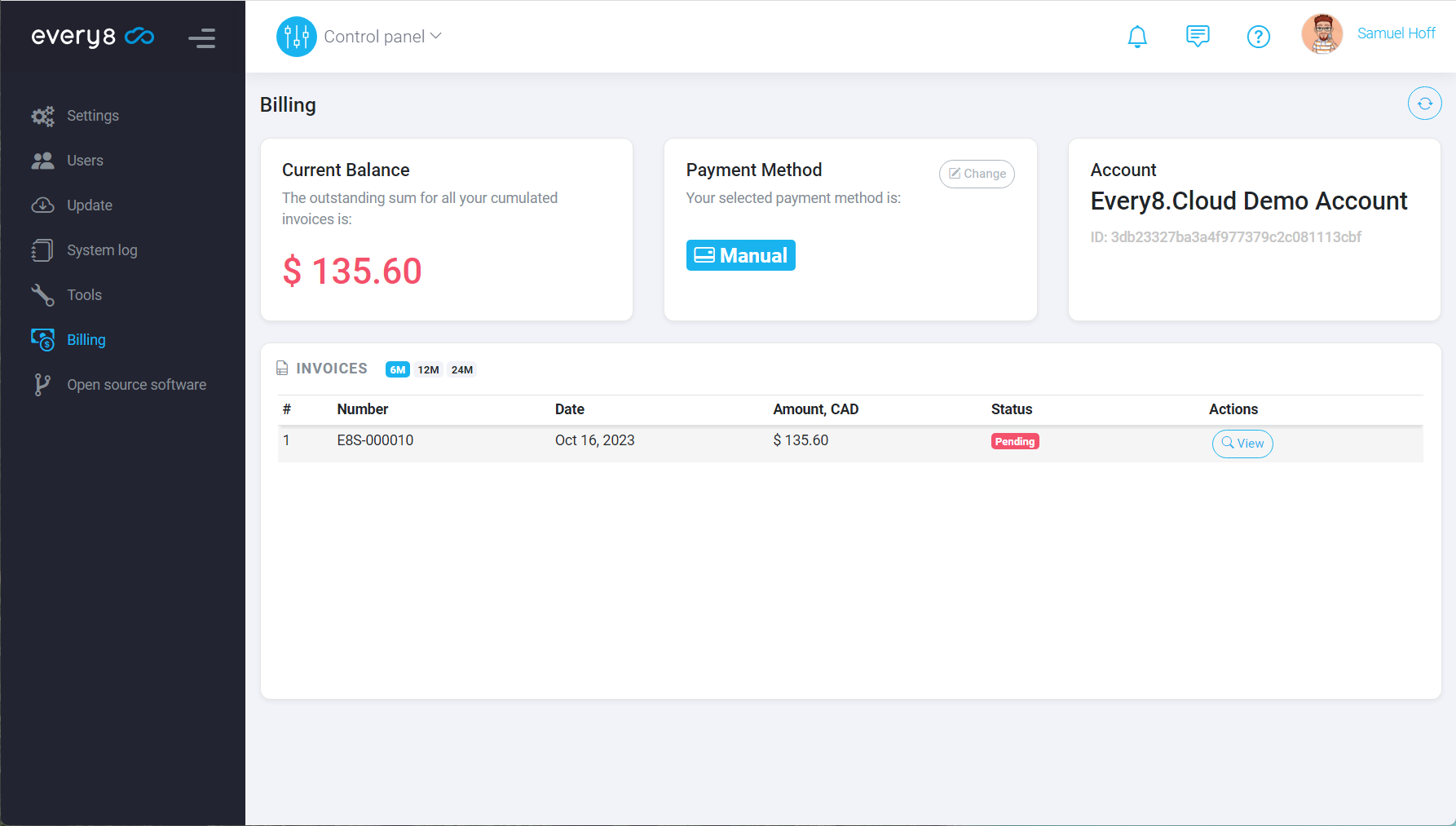1456x826 pixels.
Task: Refresh the billing page with the refresh icon
Action: [1424, 103]
